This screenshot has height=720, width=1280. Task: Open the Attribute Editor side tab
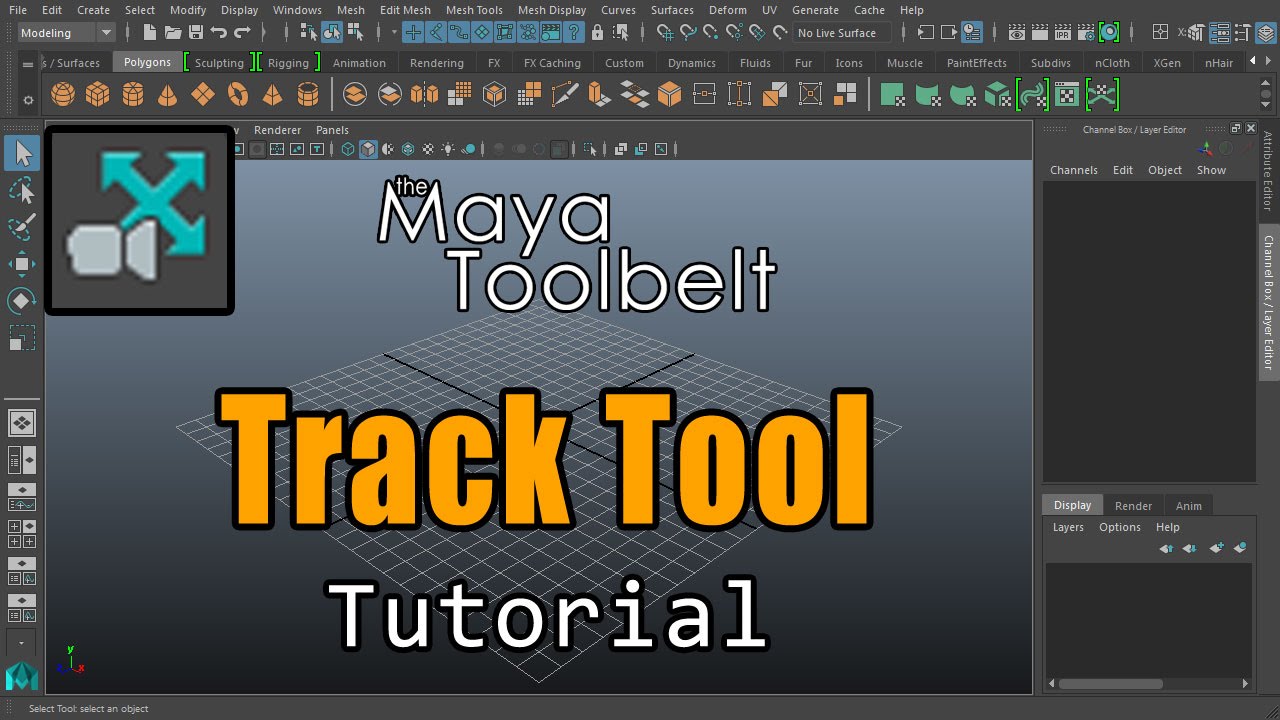[x=1268, y=171]
